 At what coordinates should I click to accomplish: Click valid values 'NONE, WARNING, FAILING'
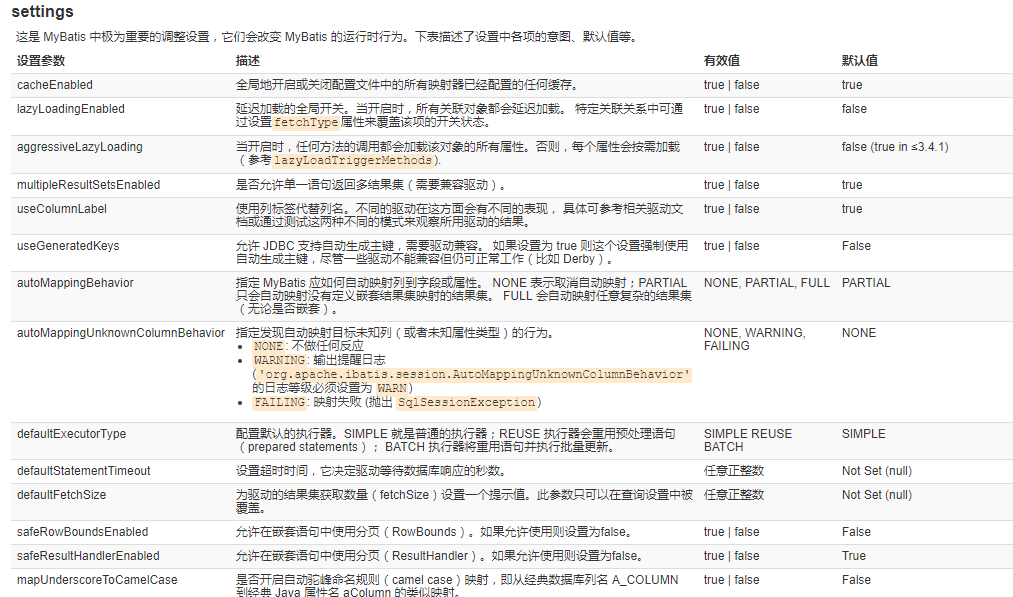[755, 339]
